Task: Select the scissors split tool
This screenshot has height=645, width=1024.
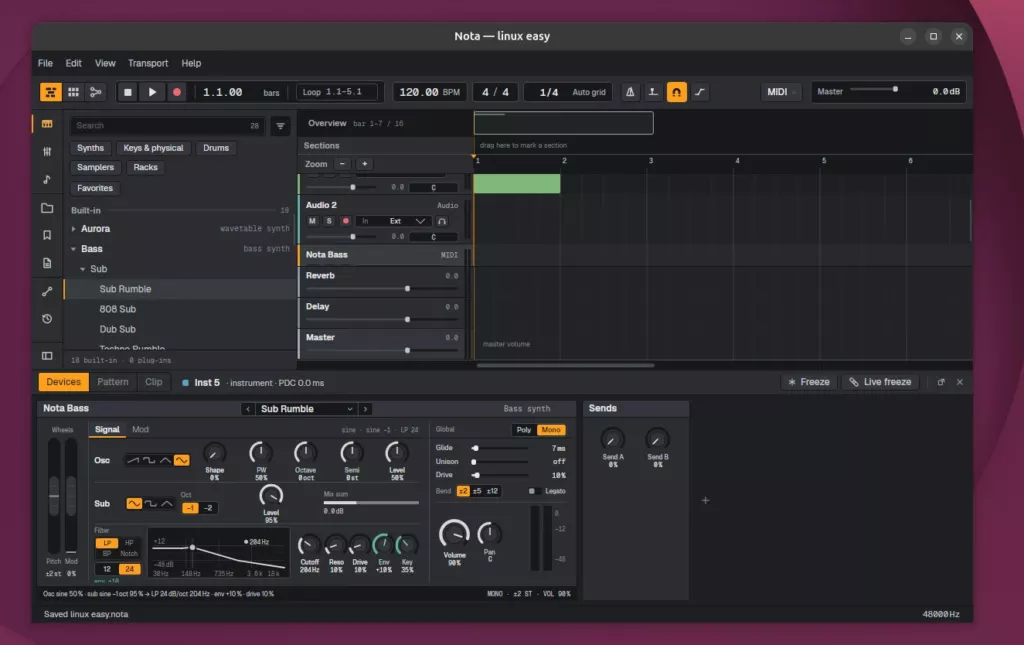Action: (95, 92)
